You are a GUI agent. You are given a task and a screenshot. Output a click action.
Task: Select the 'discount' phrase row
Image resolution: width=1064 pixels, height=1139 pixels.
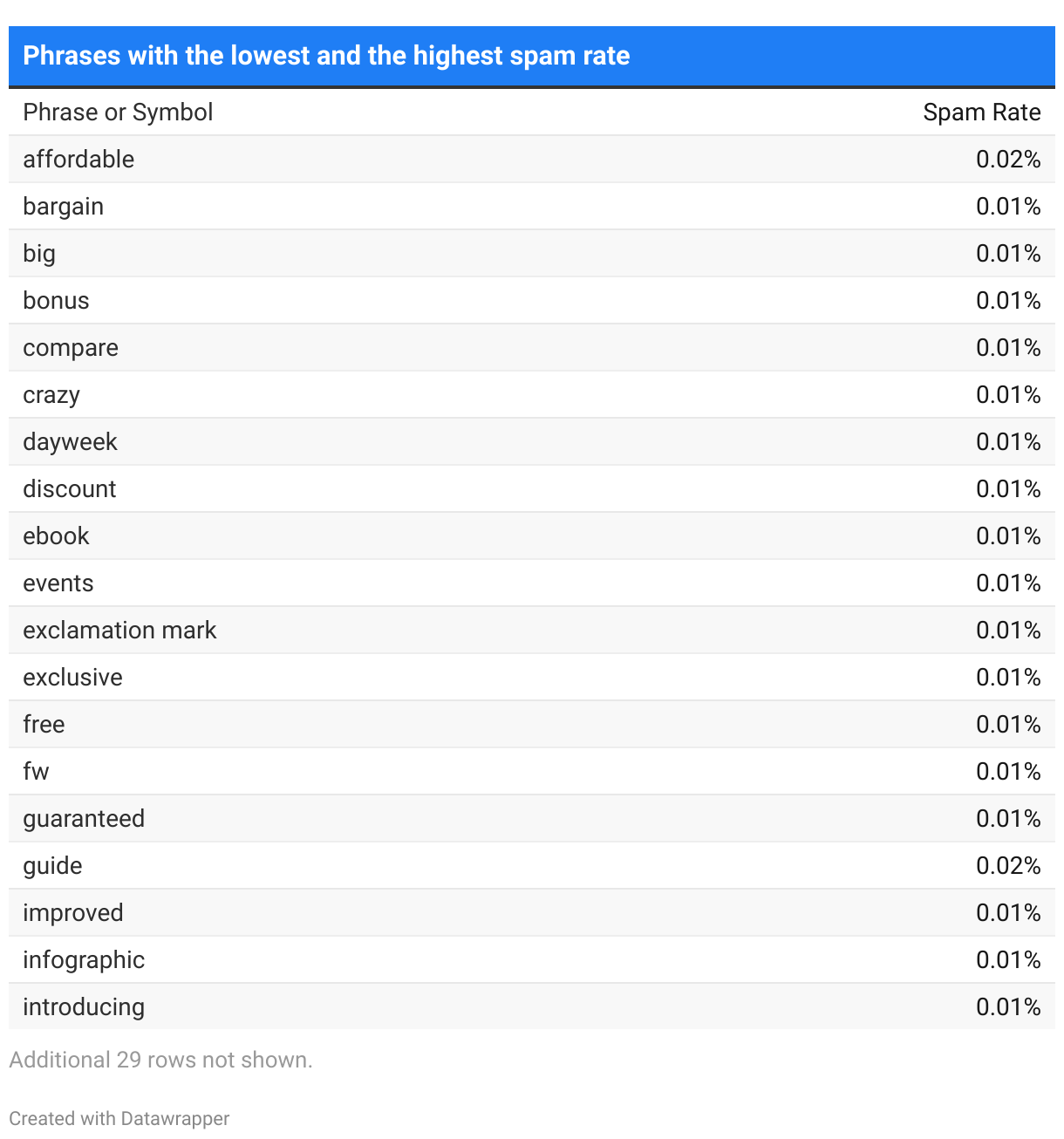(532, 489)
